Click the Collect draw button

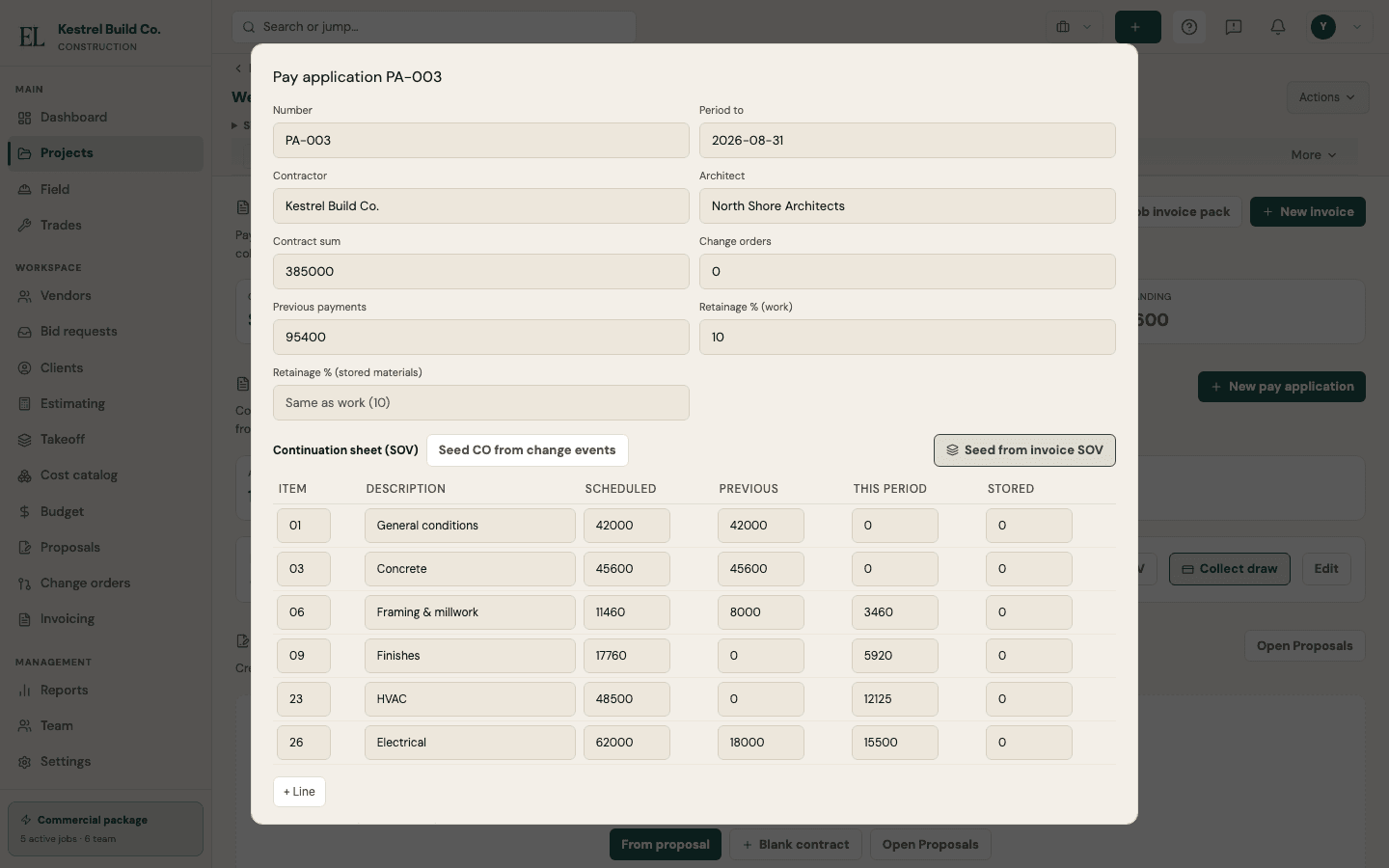pos(1230,569)
